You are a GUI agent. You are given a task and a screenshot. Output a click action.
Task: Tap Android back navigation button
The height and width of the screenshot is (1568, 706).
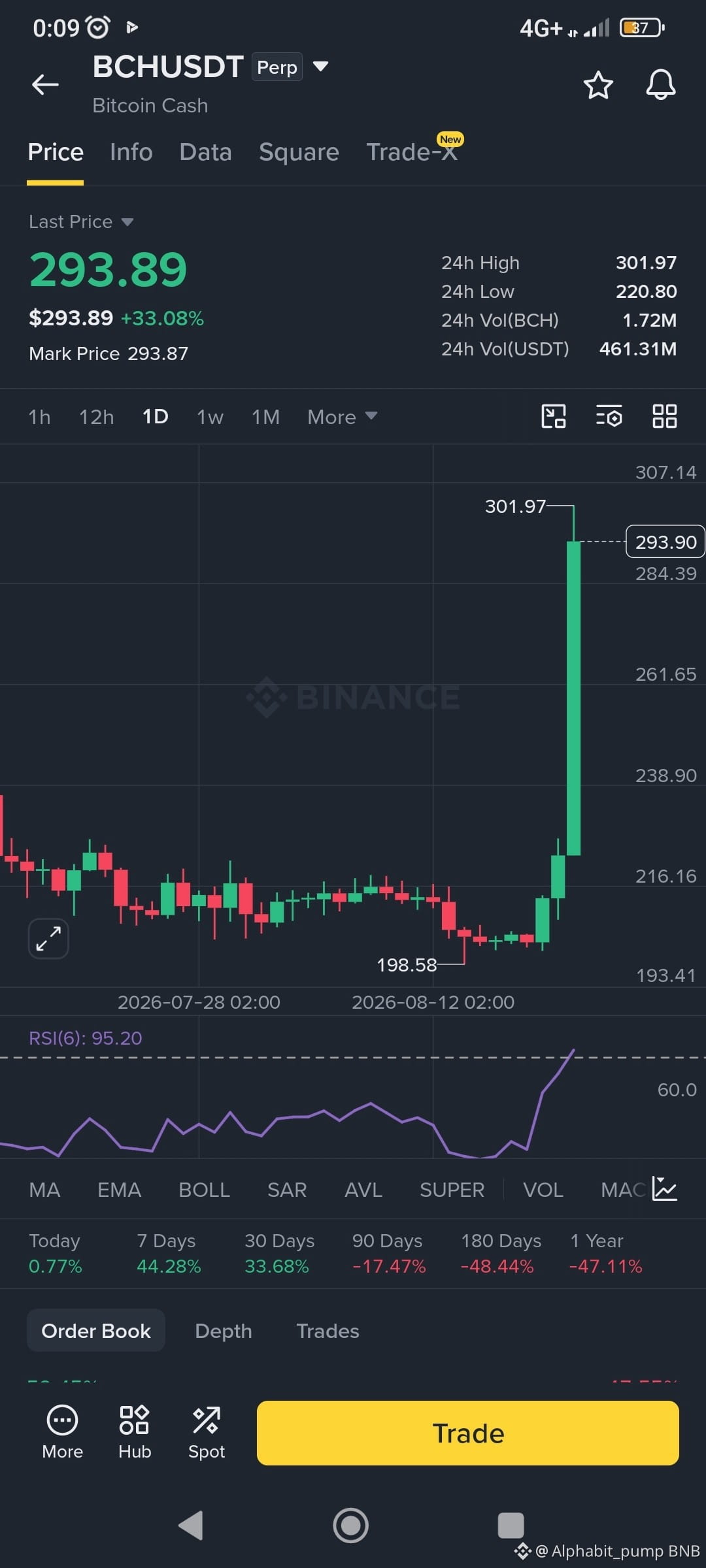click(x=191, y=1526)
